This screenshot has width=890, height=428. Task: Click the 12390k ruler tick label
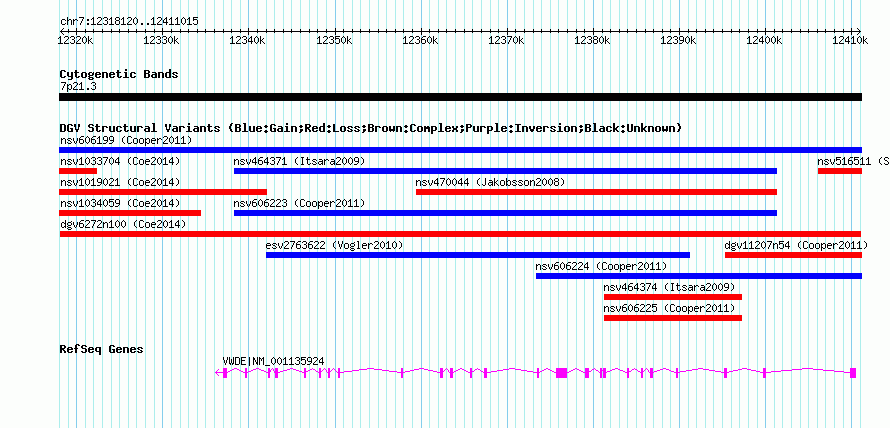coord(679,40)
